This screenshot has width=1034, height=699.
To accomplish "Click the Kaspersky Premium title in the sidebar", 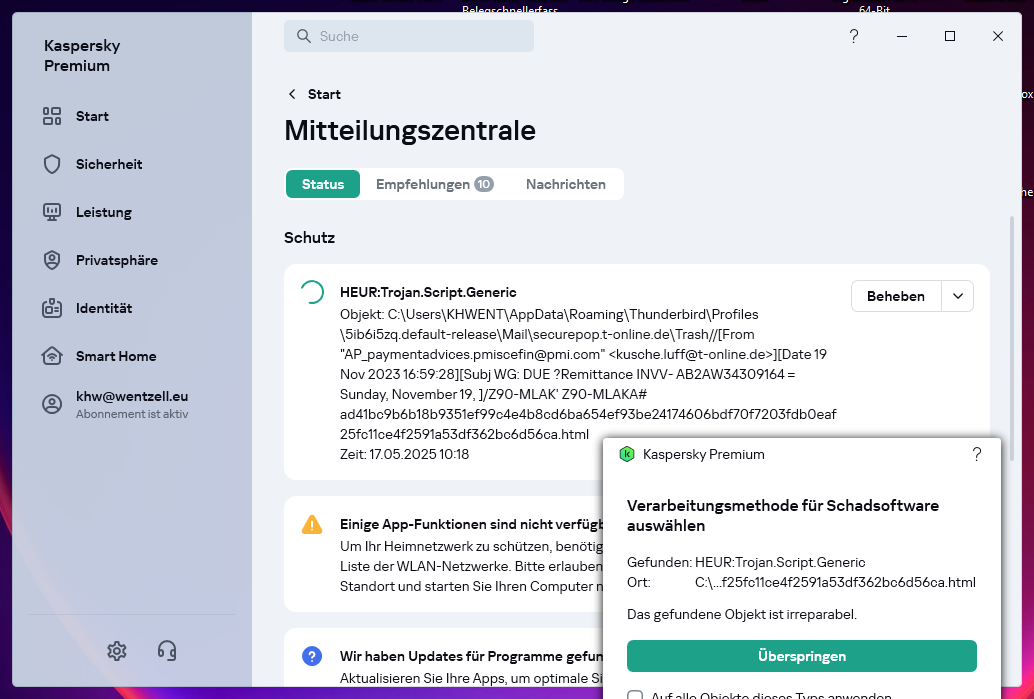I will coord(82,55).
